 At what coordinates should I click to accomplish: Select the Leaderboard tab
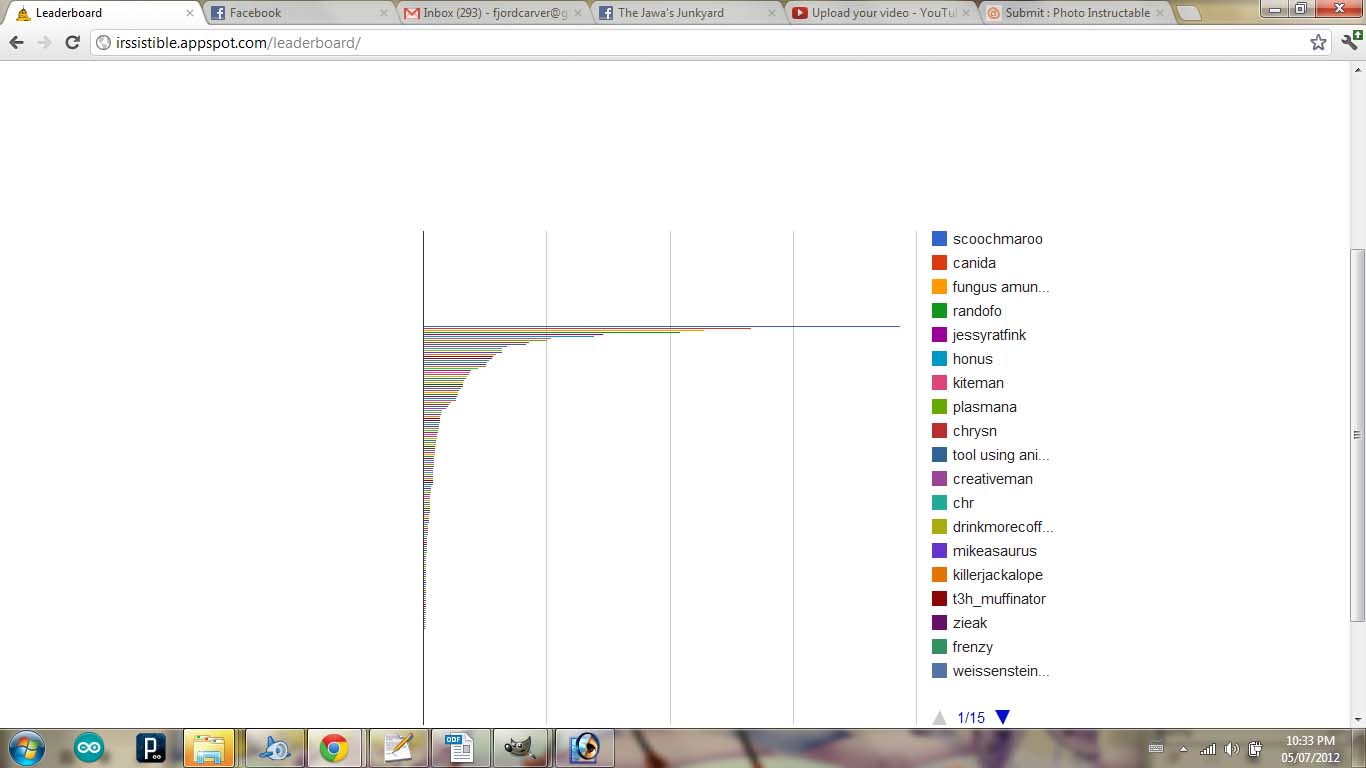(x=103, y=13)
